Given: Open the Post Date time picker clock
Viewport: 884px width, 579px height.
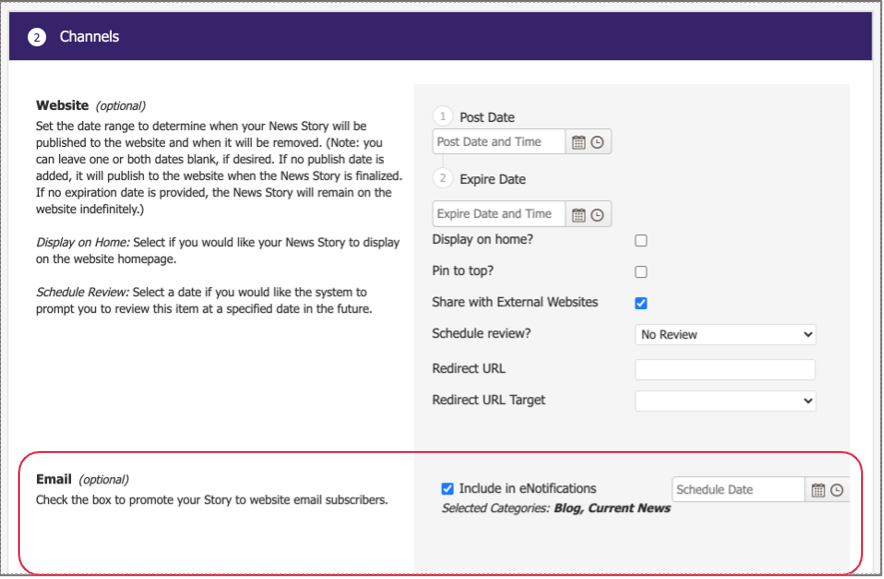Looking at the screenshot, I should pyautogui.click(x=597, y=143).
